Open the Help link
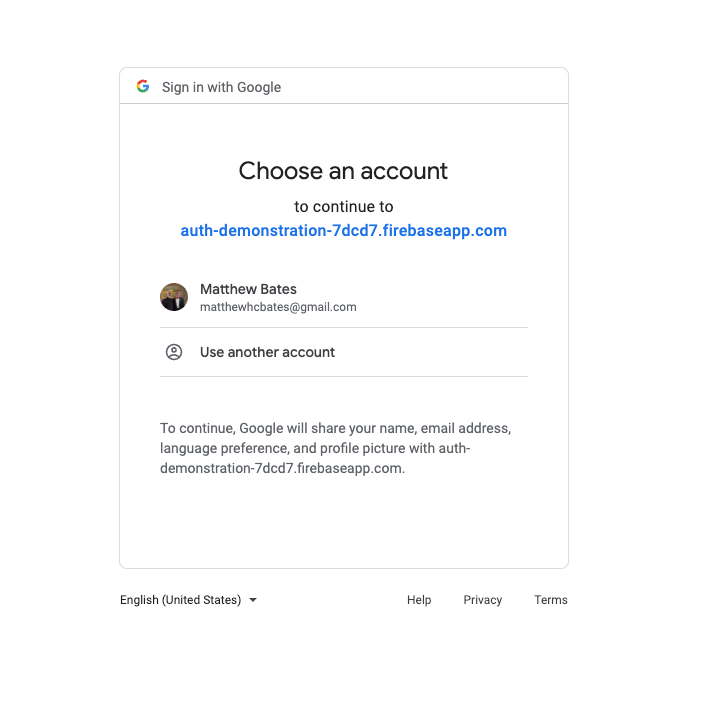 tap(419, 600)
